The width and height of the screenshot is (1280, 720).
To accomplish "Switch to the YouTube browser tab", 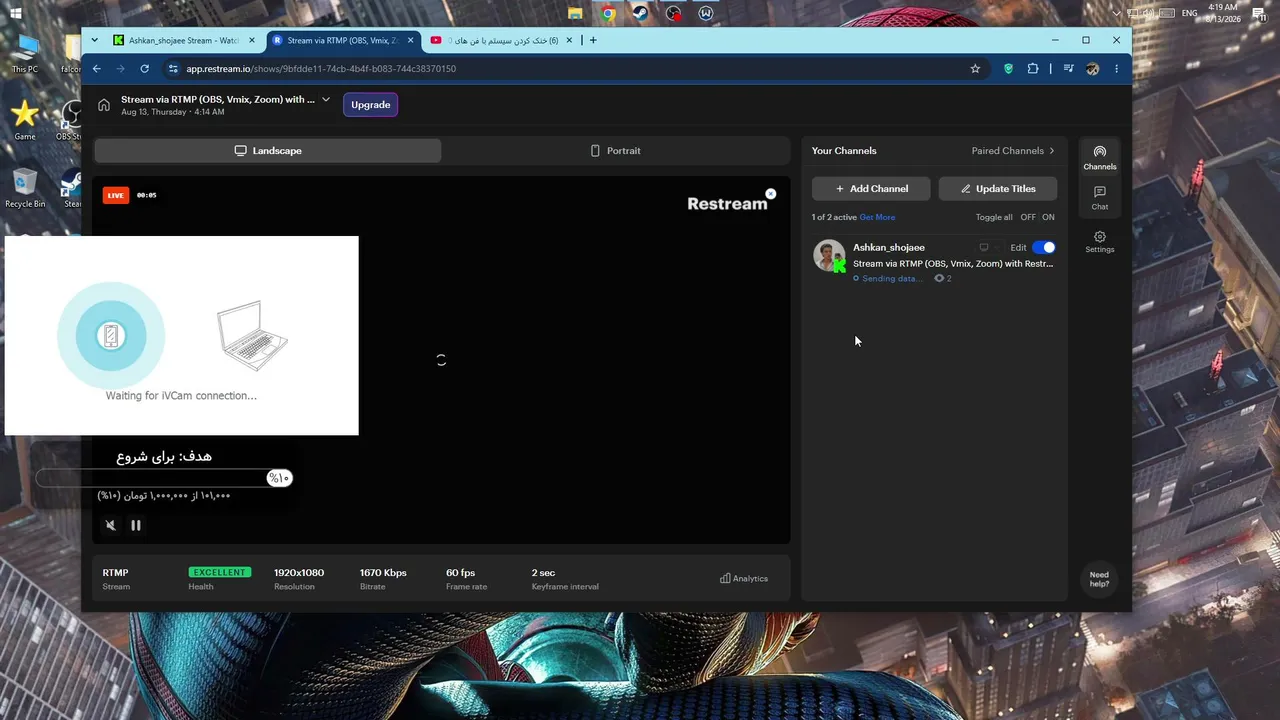I will coord(503,40).
